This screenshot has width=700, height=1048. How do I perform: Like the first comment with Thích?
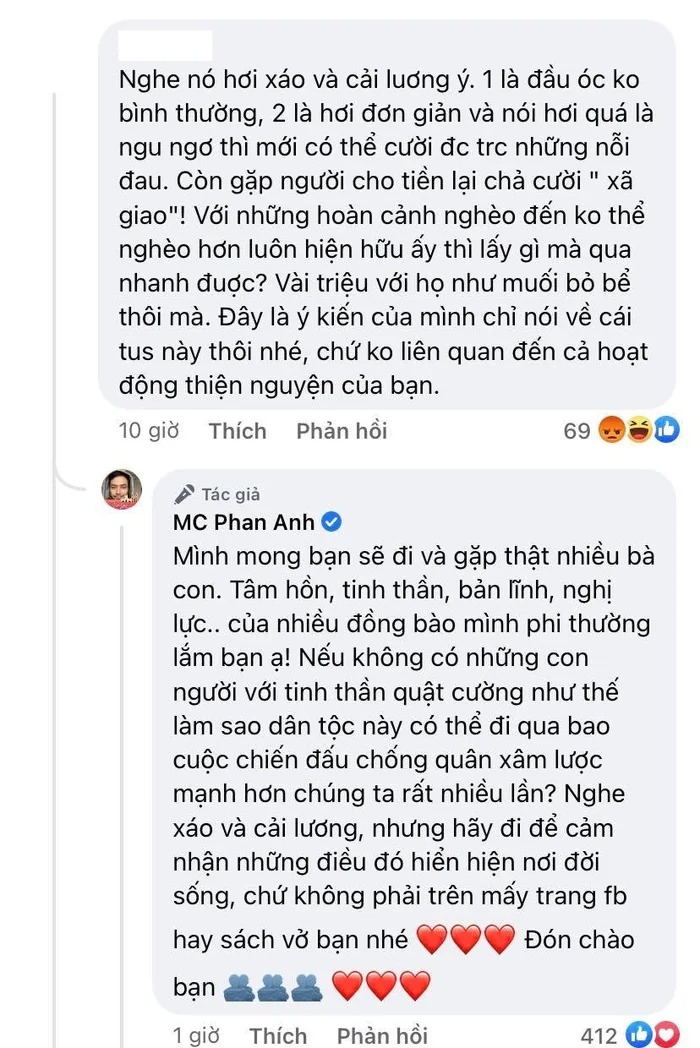[x=237, y=431]
